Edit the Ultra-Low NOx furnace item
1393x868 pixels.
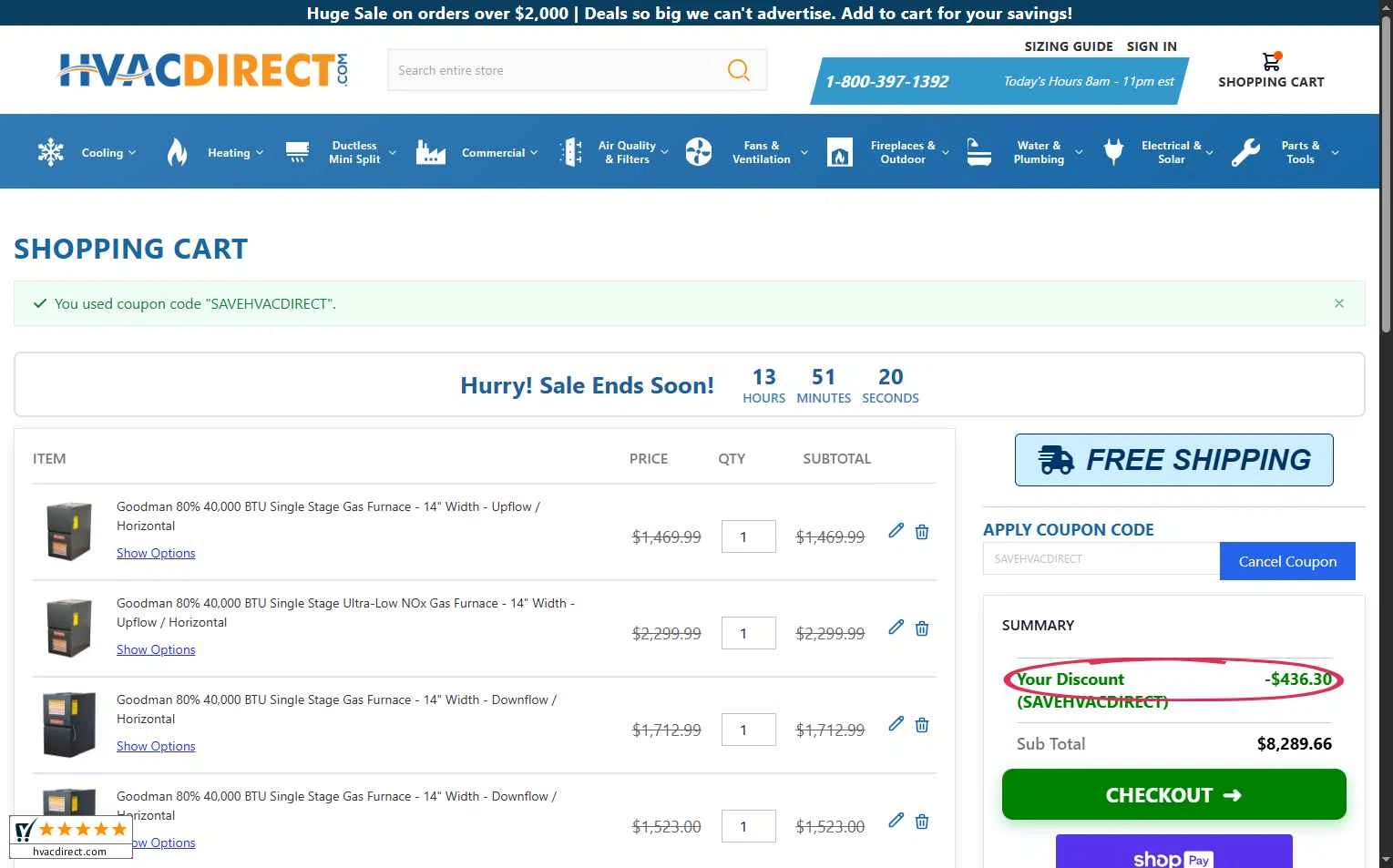coord(896,628)
